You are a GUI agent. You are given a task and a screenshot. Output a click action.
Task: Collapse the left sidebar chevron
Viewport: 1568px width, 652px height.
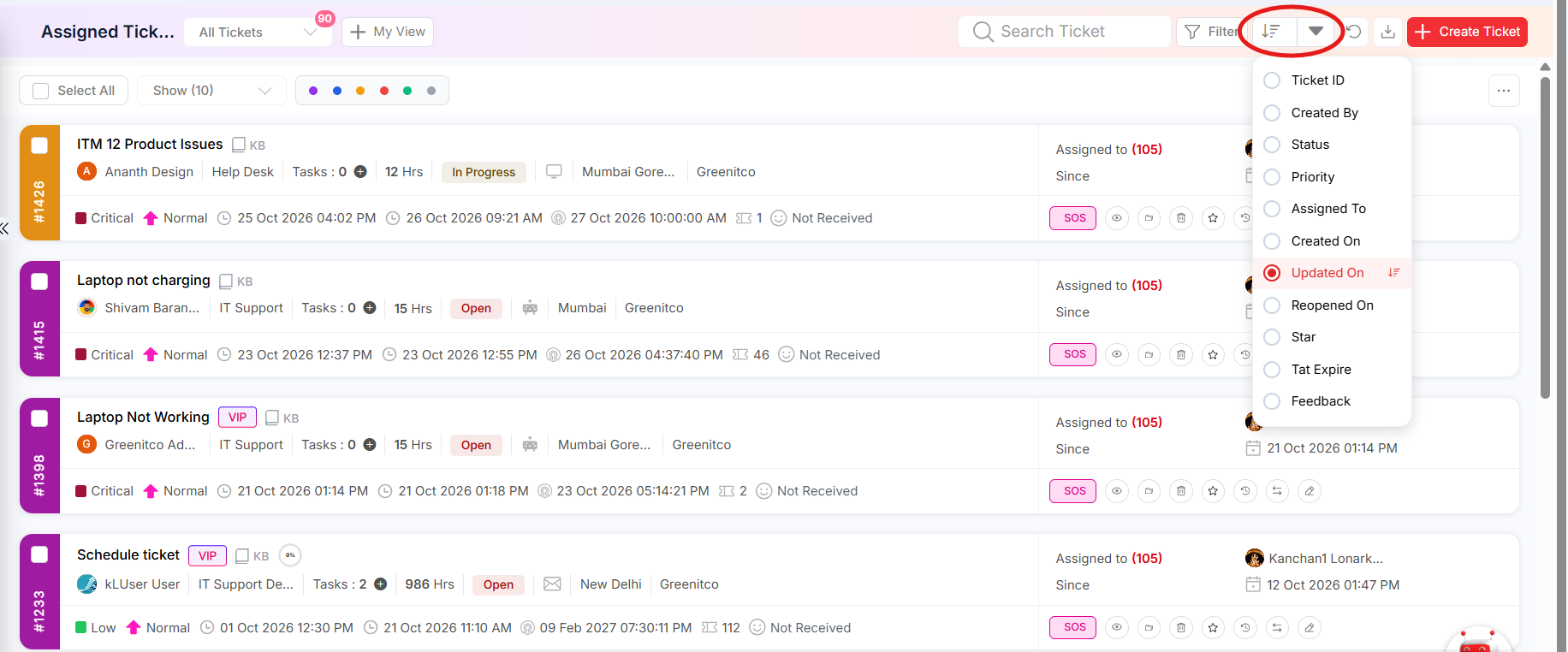click(5, 228)
